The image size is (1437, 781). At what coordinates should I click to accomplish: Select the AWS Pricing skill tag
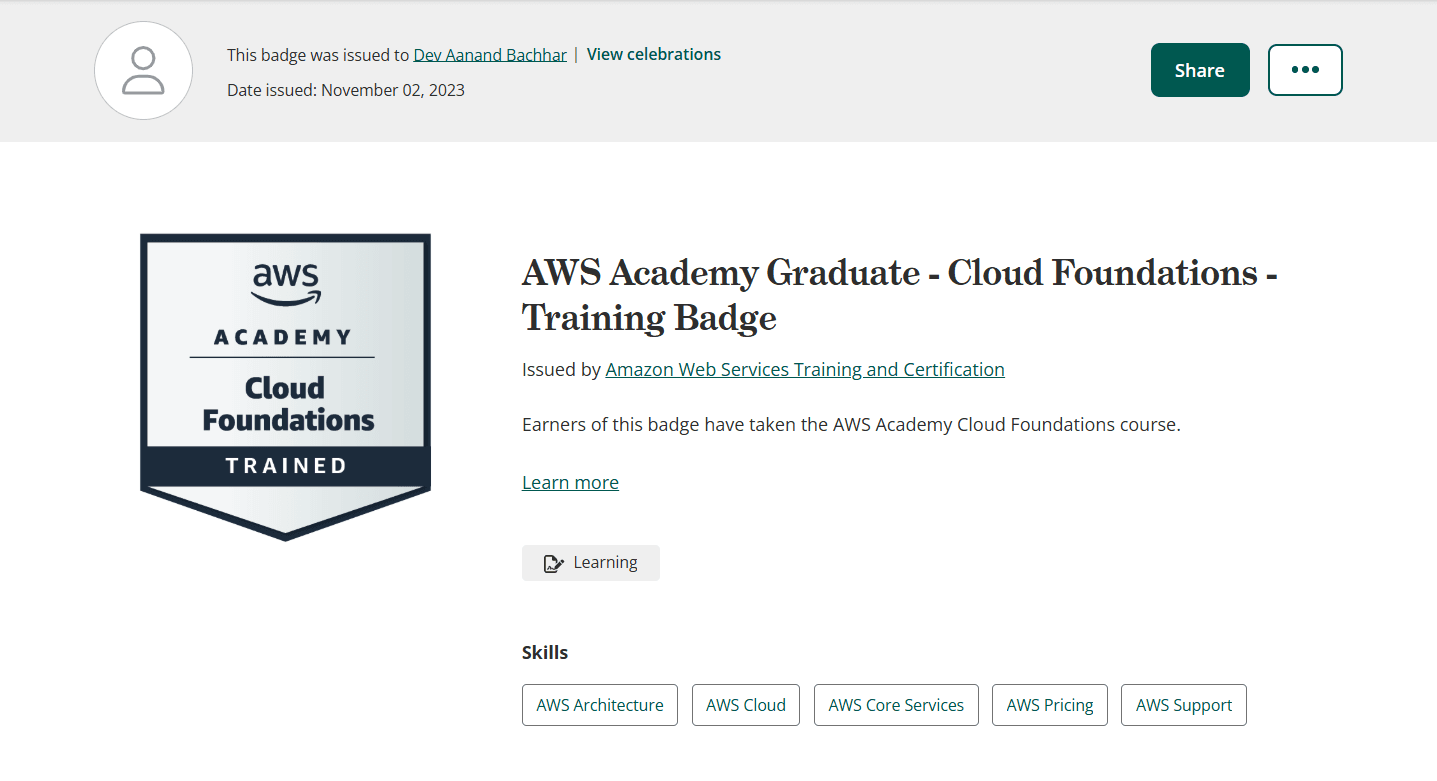pos(1050,705)
